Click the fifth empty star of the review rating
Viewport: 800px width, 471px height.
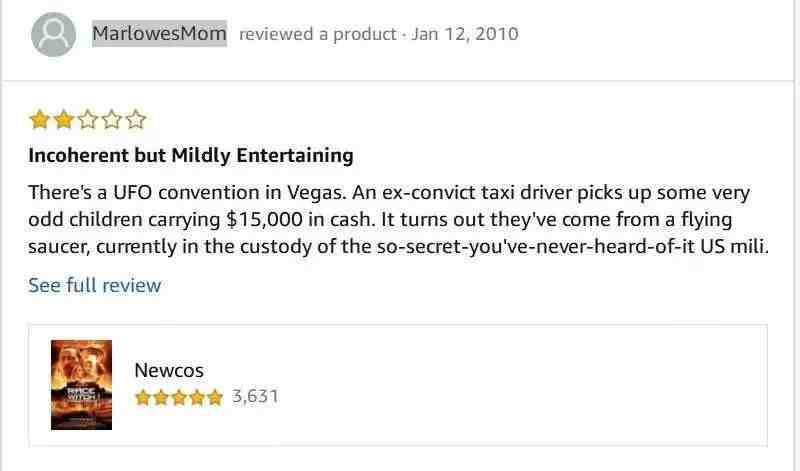135,120
